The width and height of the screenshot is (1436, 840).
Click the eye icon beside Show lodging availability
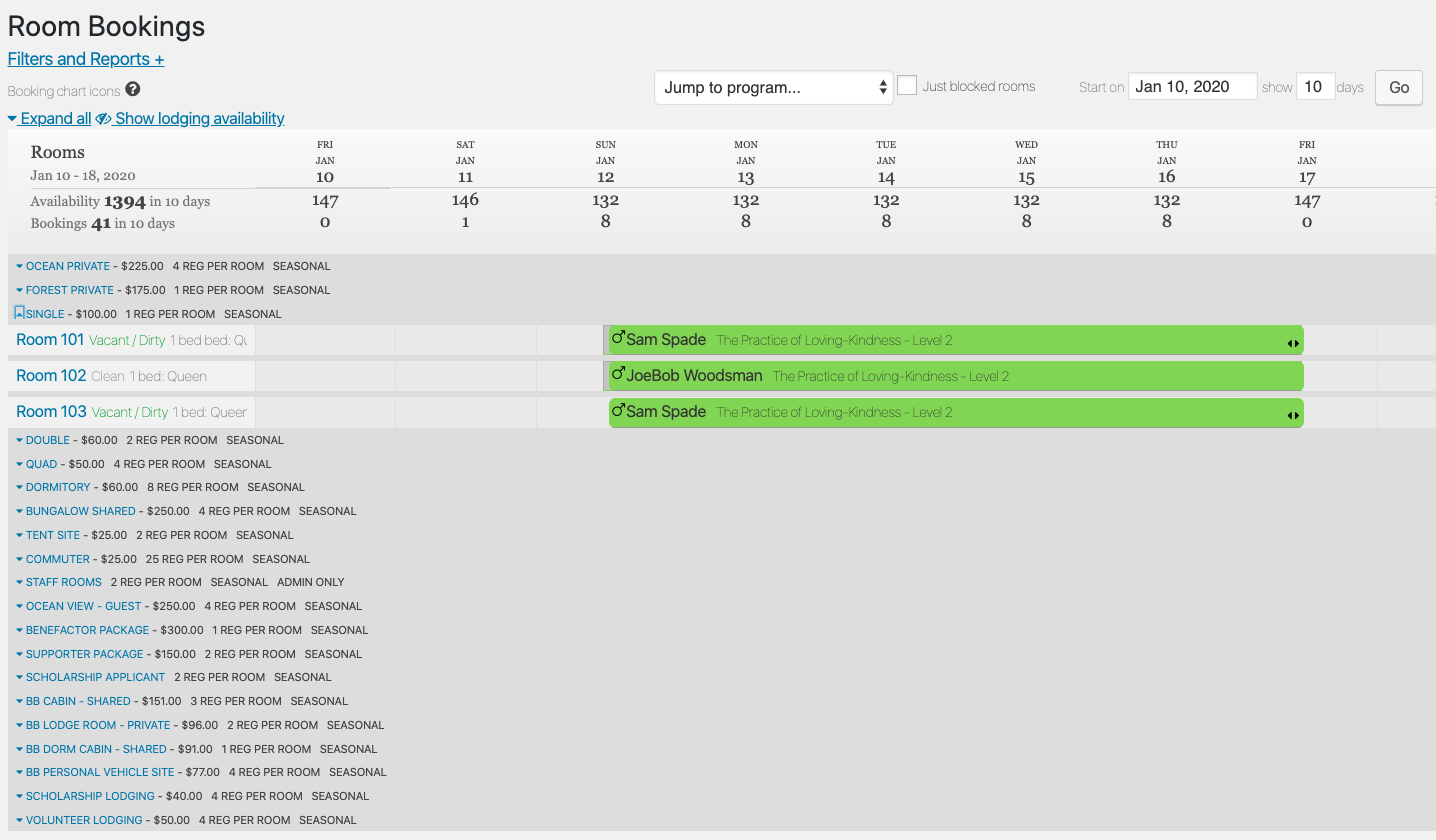pos(103,119)
